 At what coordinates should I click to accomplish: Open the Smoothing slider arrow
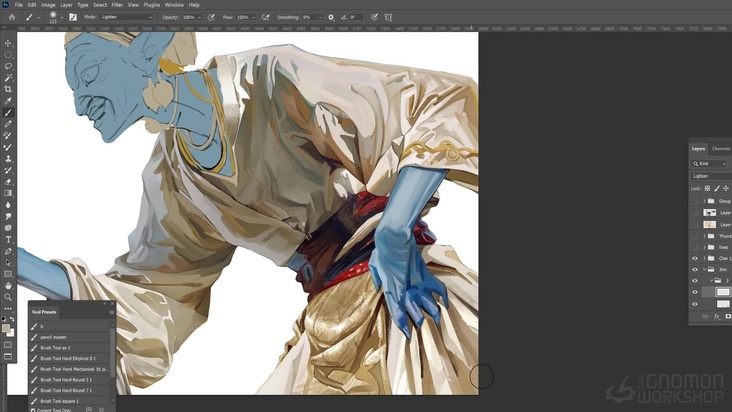pos(320,17)
